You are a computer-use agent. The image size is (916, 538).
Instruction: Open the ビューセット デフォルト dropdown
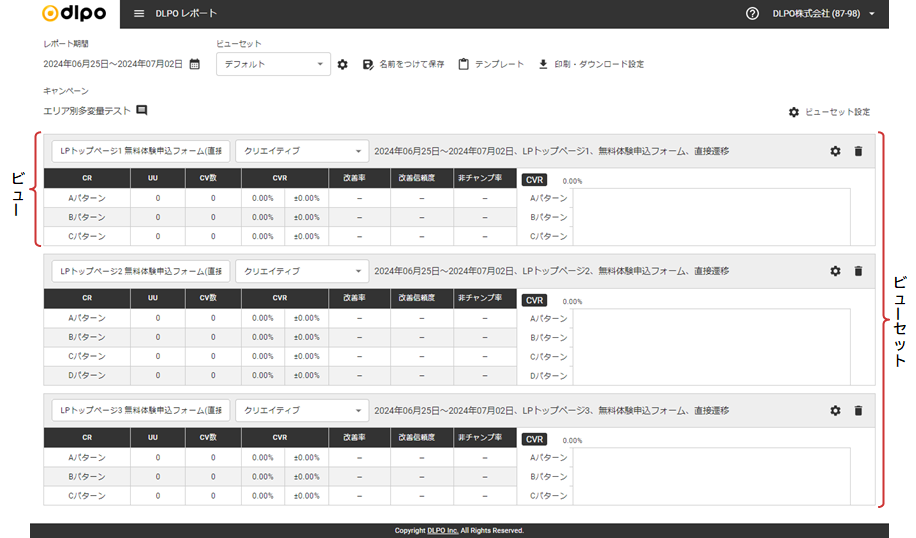pos(273,64)
